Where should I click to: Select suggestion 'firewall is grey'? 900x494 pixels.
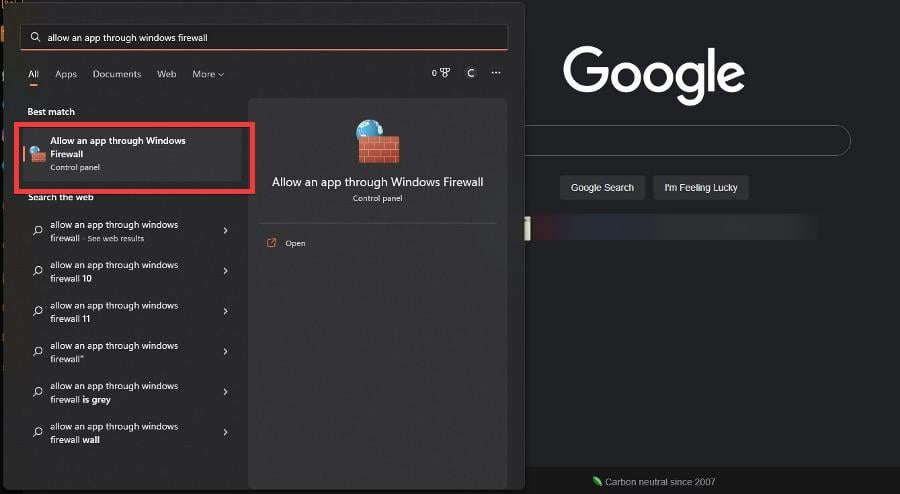point(132,392)
